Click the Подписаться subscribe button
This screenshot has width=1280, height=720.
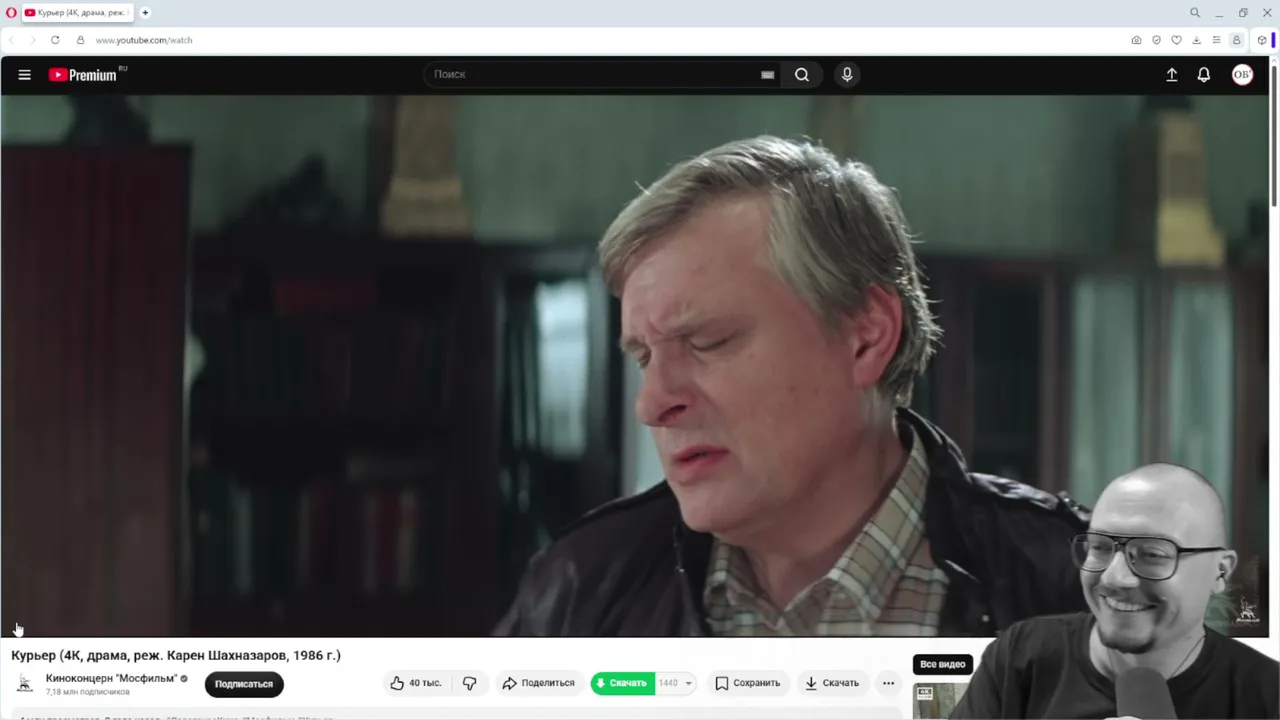[244, 684]
